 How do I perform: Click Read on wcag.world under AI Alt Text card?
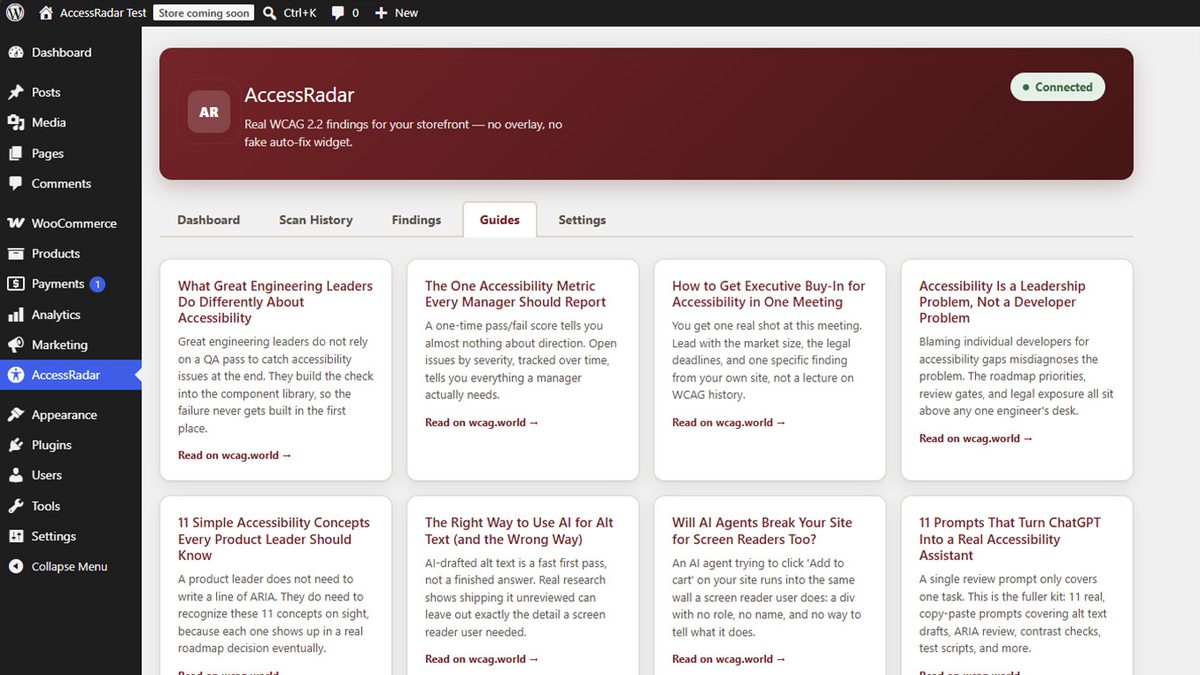(482, 659)
